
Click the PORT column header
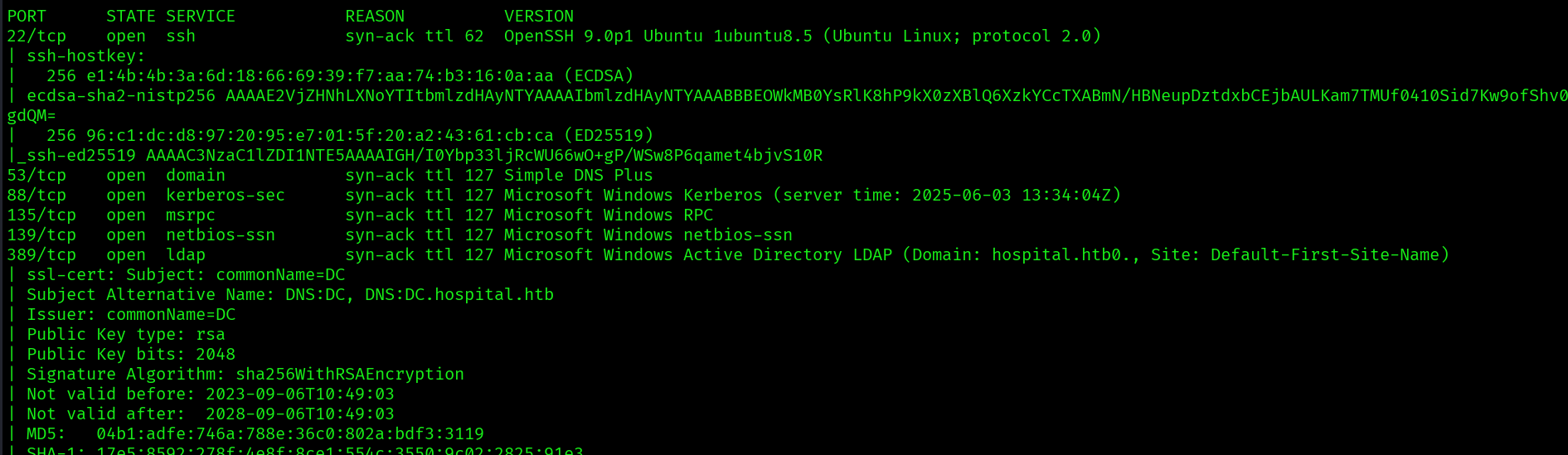click(27, 16)
